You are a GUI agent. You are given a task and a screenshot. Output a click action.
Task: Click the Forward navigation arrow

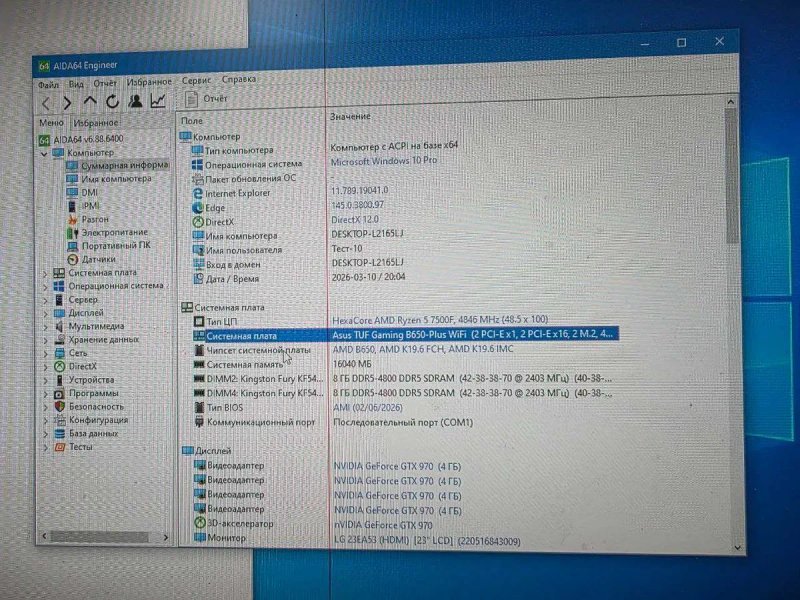click(67, 103)
